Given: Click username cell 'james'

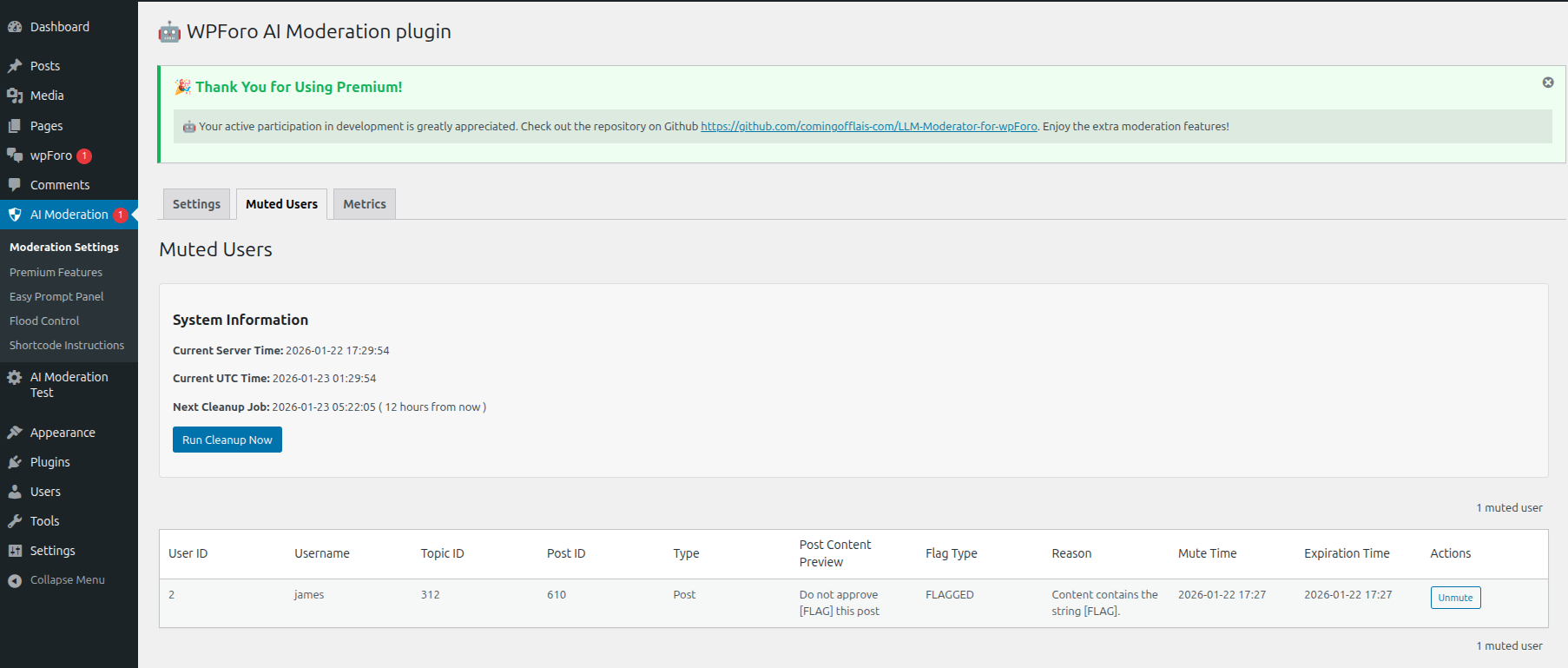Looking at the screenshot, I should (x=309, y=595).
